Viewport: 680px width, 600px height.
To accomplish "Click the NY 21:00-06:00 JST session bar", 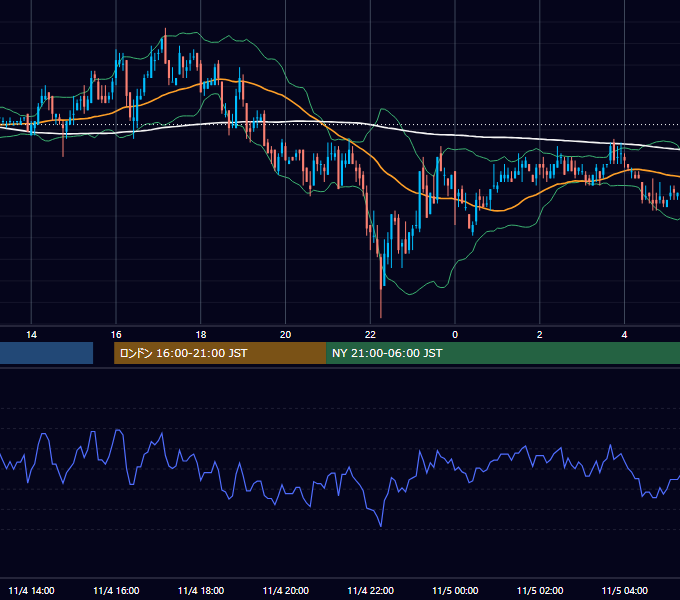I will coord(503,353).
